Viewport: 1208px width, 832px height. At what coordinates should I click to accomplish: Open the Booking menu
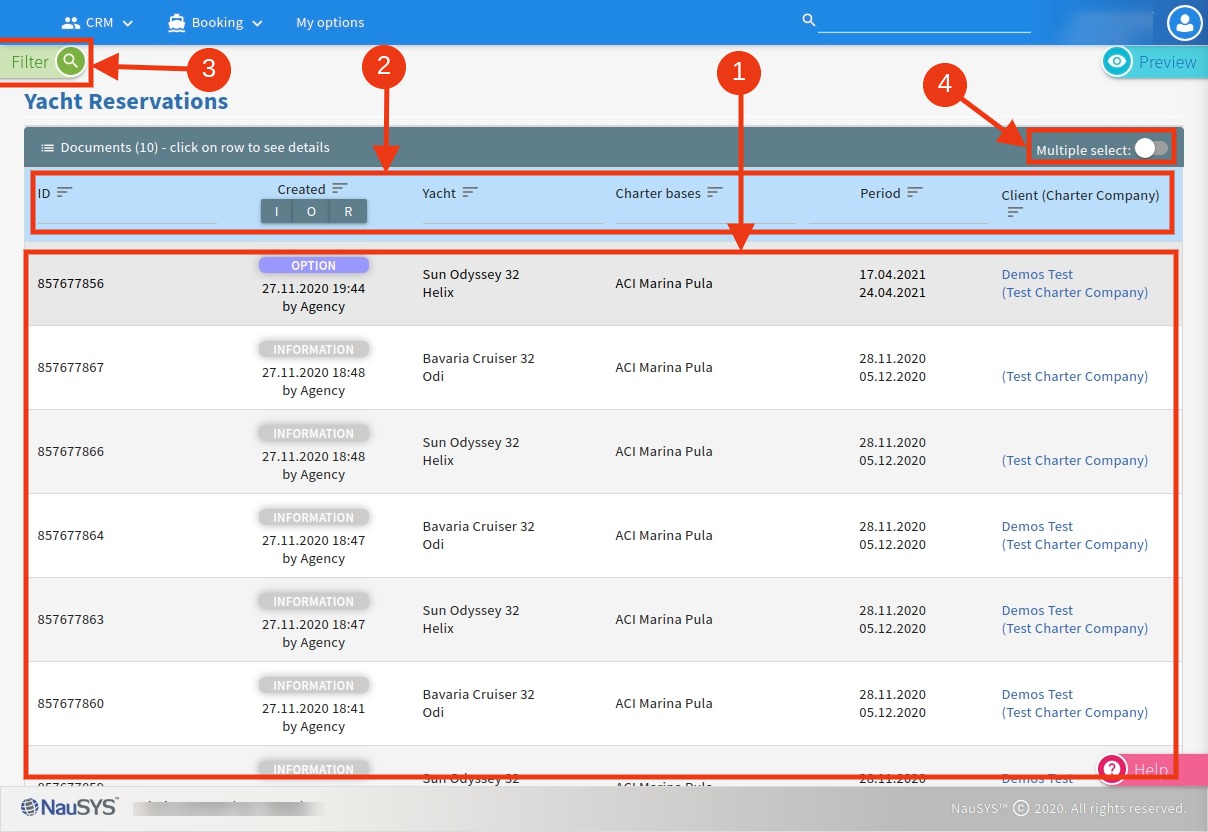(x=215, y=22)
